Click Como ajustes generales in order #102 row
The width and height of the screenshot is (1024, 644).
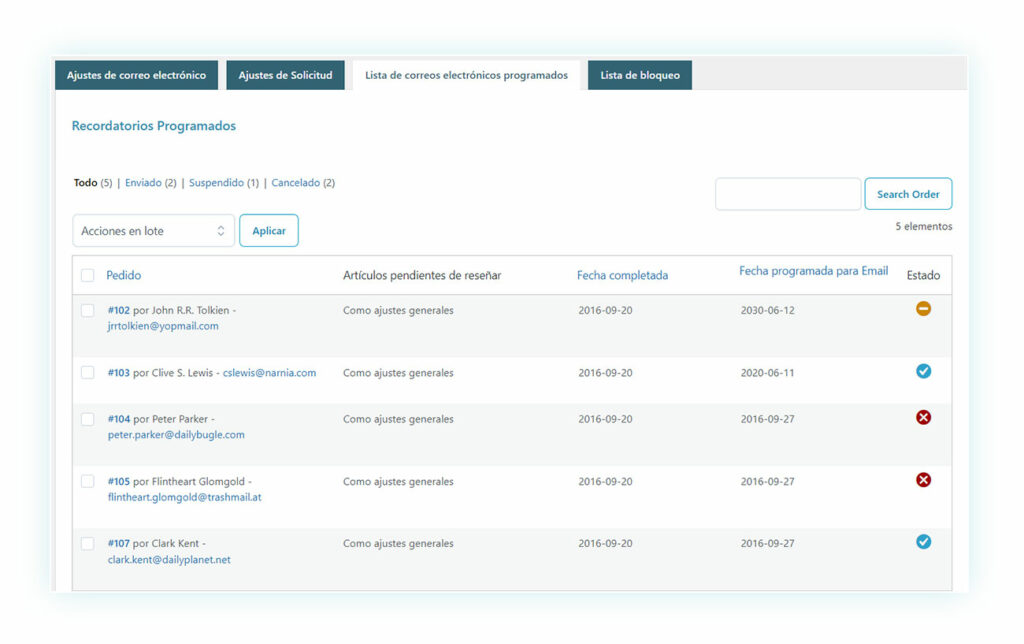point(398,310)
